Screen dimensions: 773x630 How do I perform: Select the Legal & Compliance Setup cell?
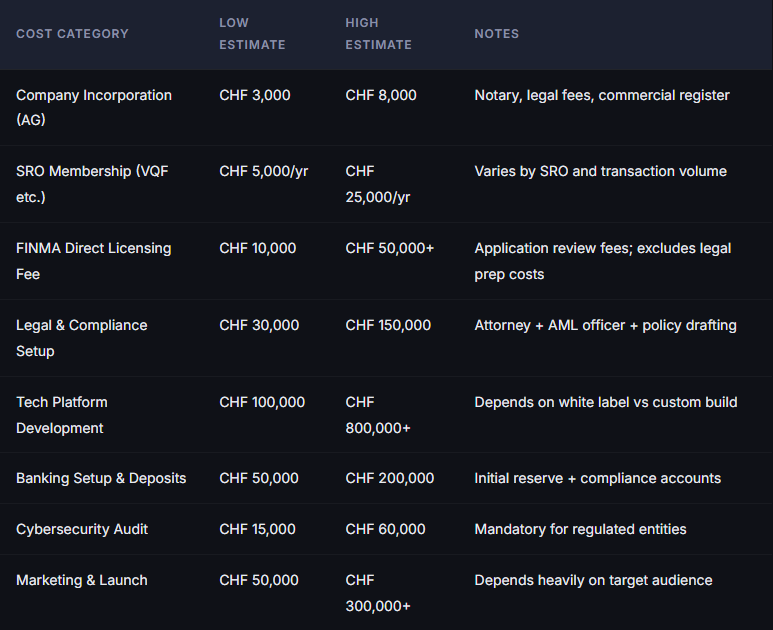point(82,338)
